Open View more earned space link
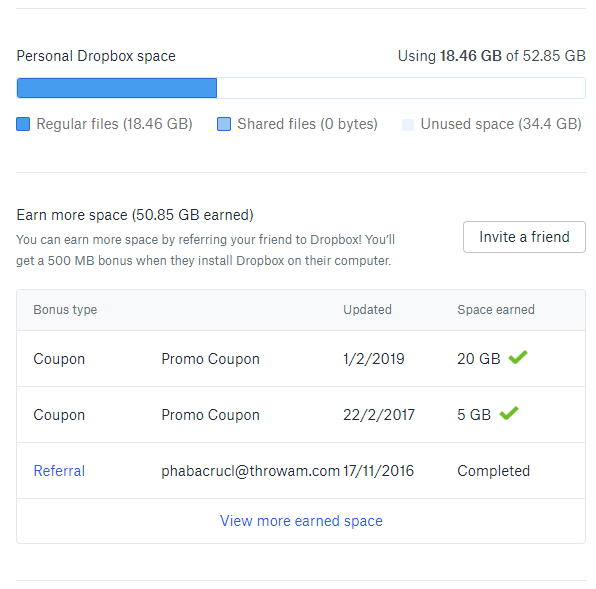The width and height of the screenshot is (596, 589). pyautogui.click(x=301, y=521)
